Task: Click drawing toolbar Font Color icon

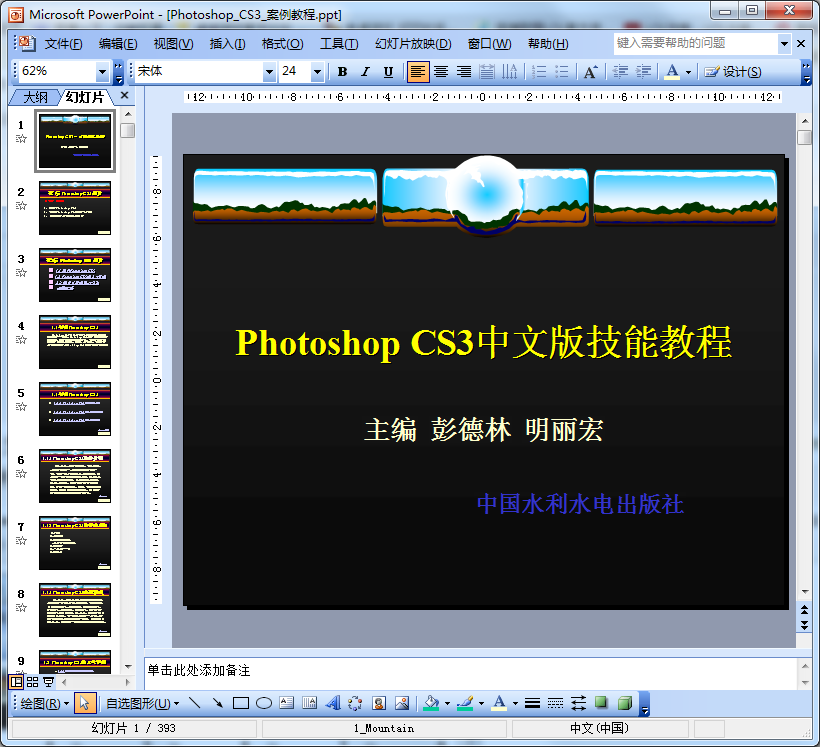Action: coord(499,703)
